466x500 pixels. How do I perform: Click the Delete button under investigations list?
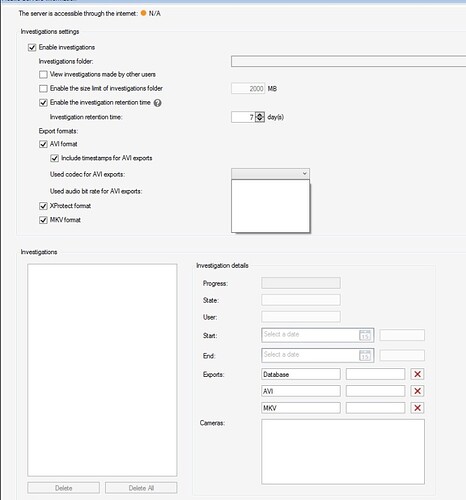(x=64, y=488)
